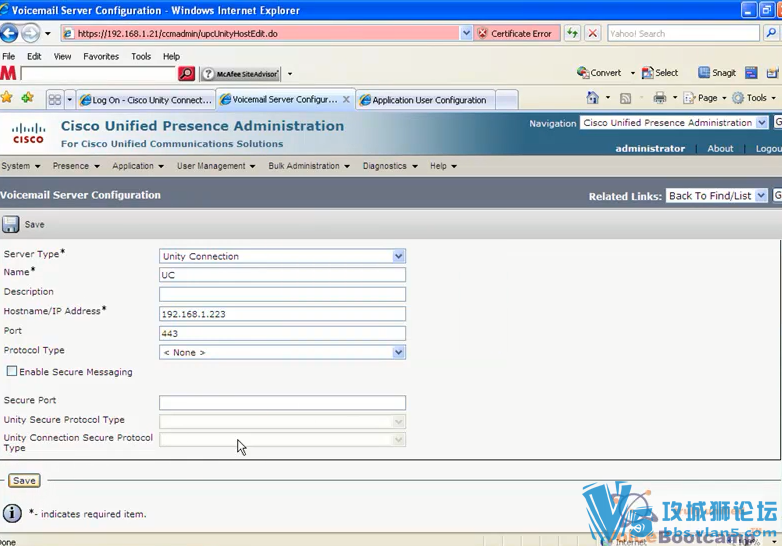Image resolution: width=782 pixels, height=546 pixels.
Task: Click the Secure Port input field
Action: point(282,402)
